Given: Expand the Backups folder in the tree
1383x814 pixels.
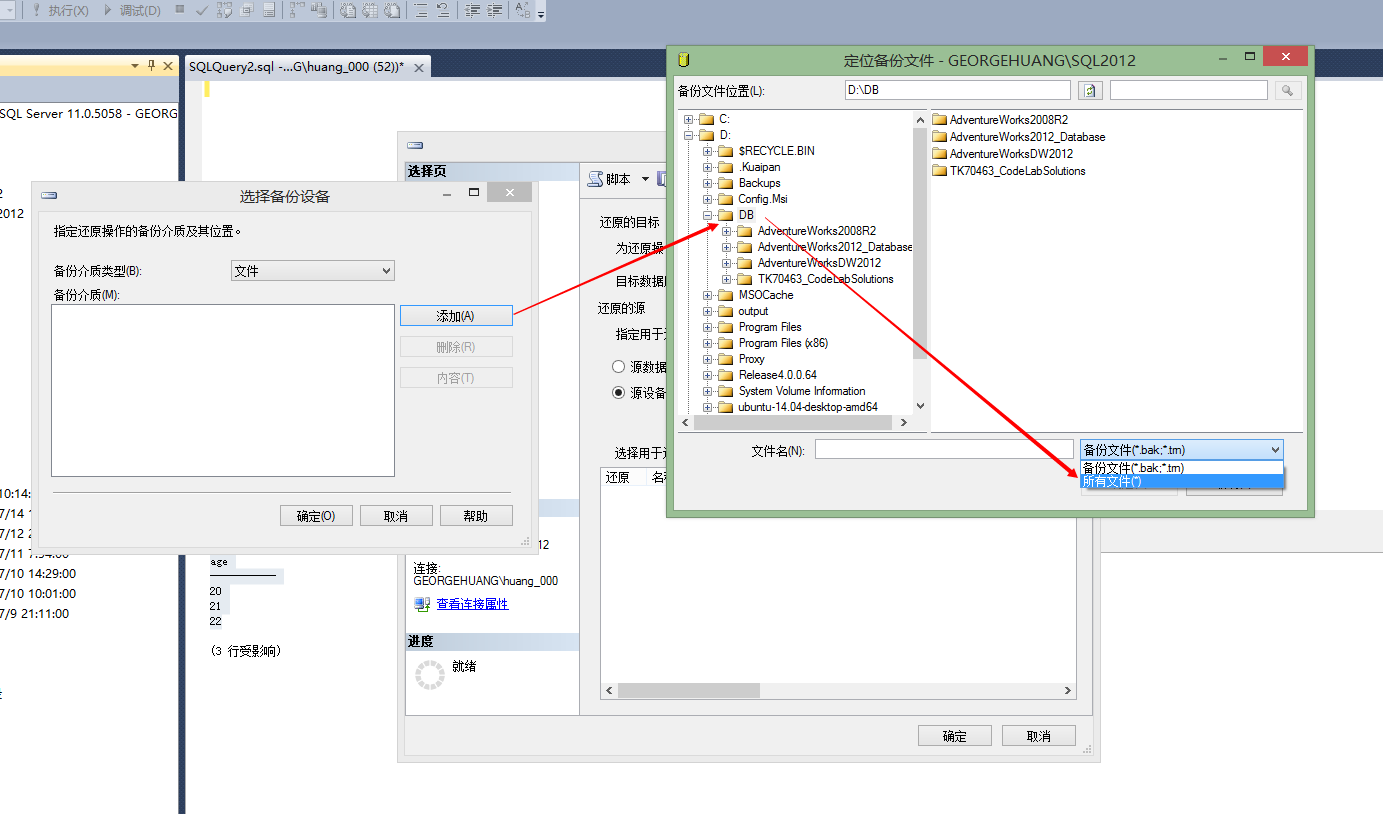Looking at the screenshot, I should coord(708,183).
